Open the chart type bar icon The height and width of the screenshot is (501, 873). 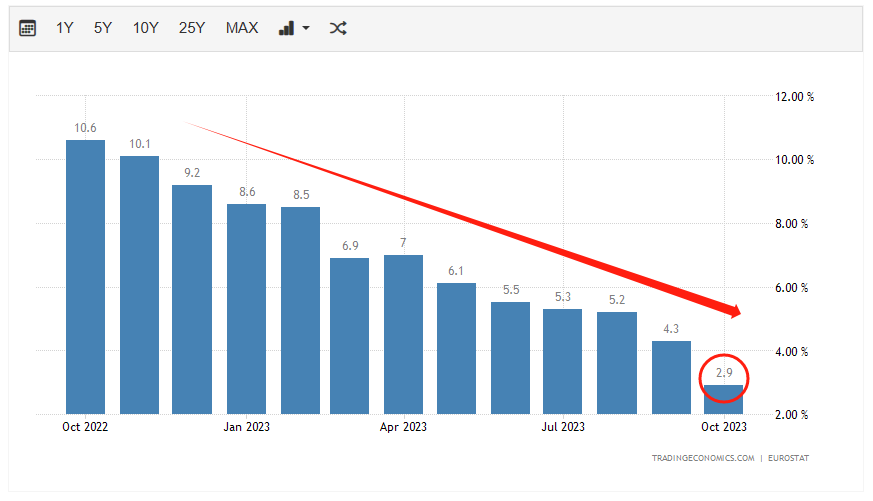point(286,28)
